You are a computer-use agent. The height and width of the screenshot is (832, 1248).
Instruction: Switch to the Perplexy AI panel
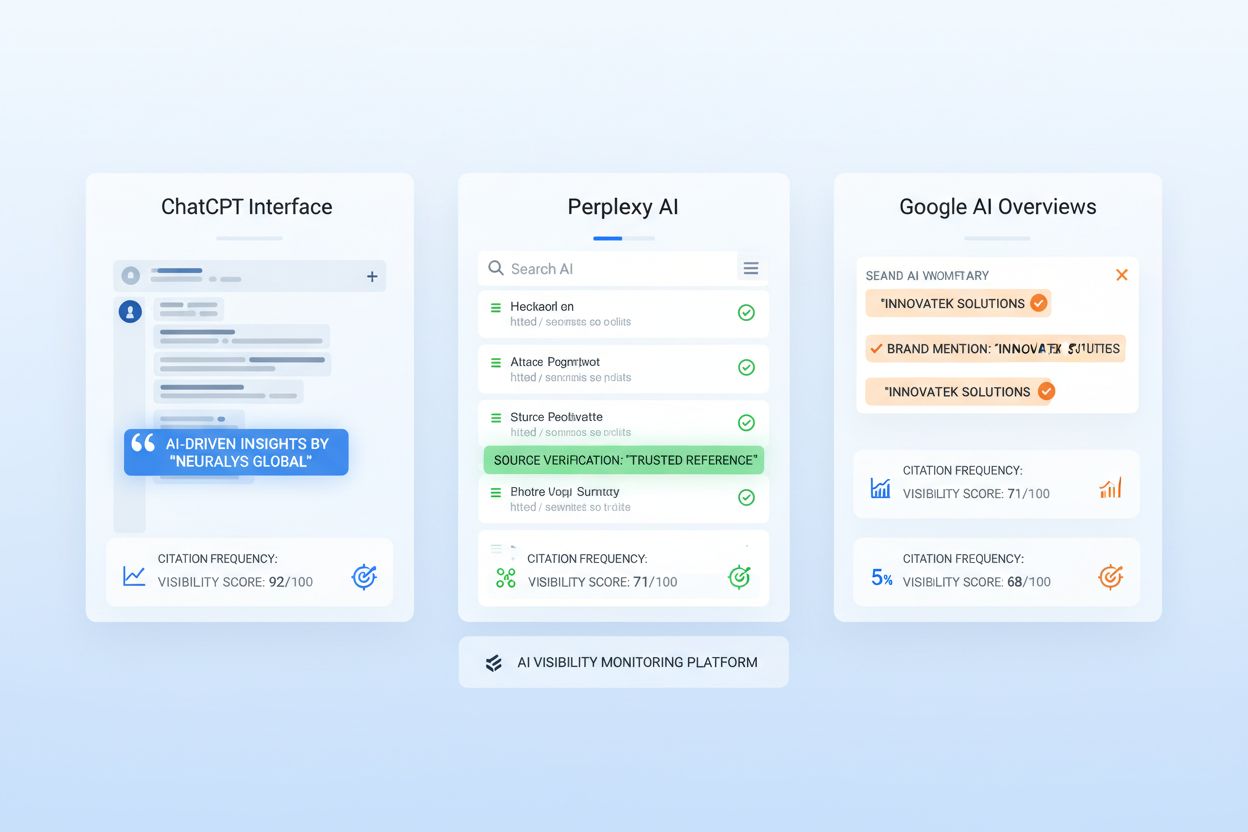[x=623, y=207]
